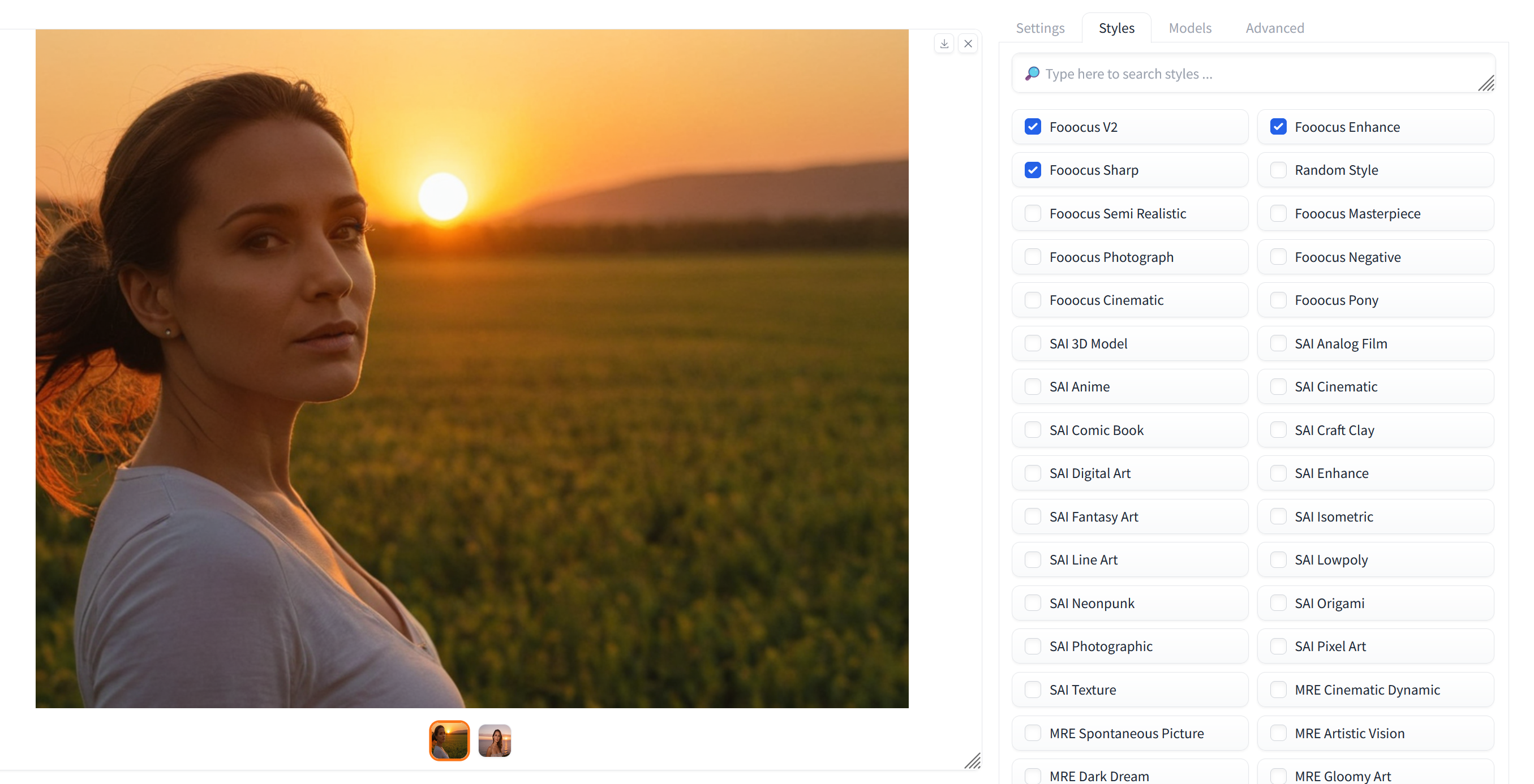Check the SAI Photographic option

pyautogui.click(x=1033, y=647)
